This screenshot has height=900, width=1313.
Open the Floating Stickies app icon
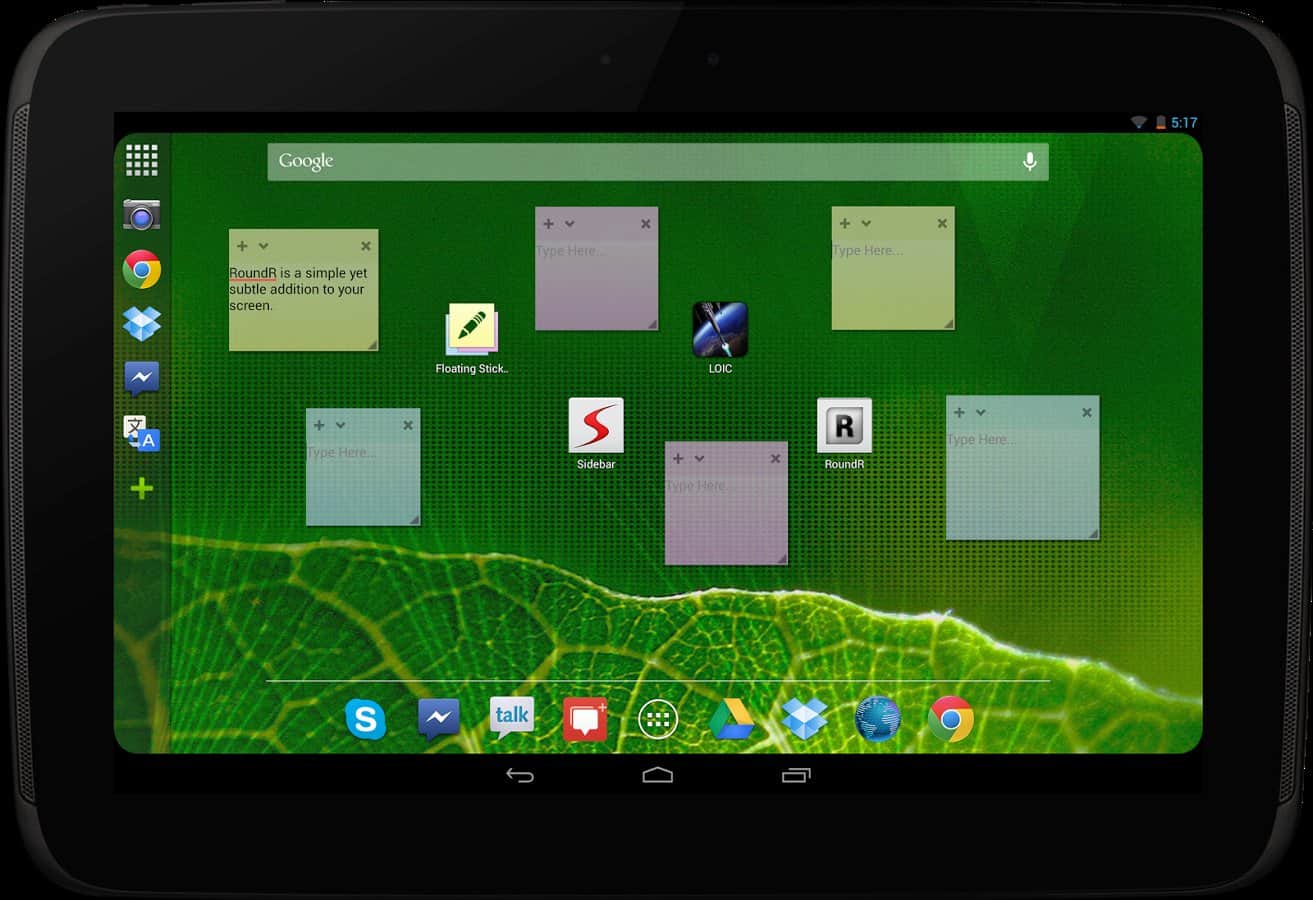[471, 331]
